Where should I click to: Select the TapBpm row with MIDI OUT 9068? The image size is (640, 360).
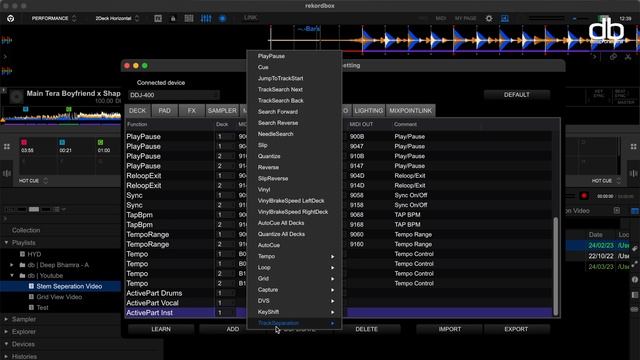pyautogui.click(x=339, y=215)
